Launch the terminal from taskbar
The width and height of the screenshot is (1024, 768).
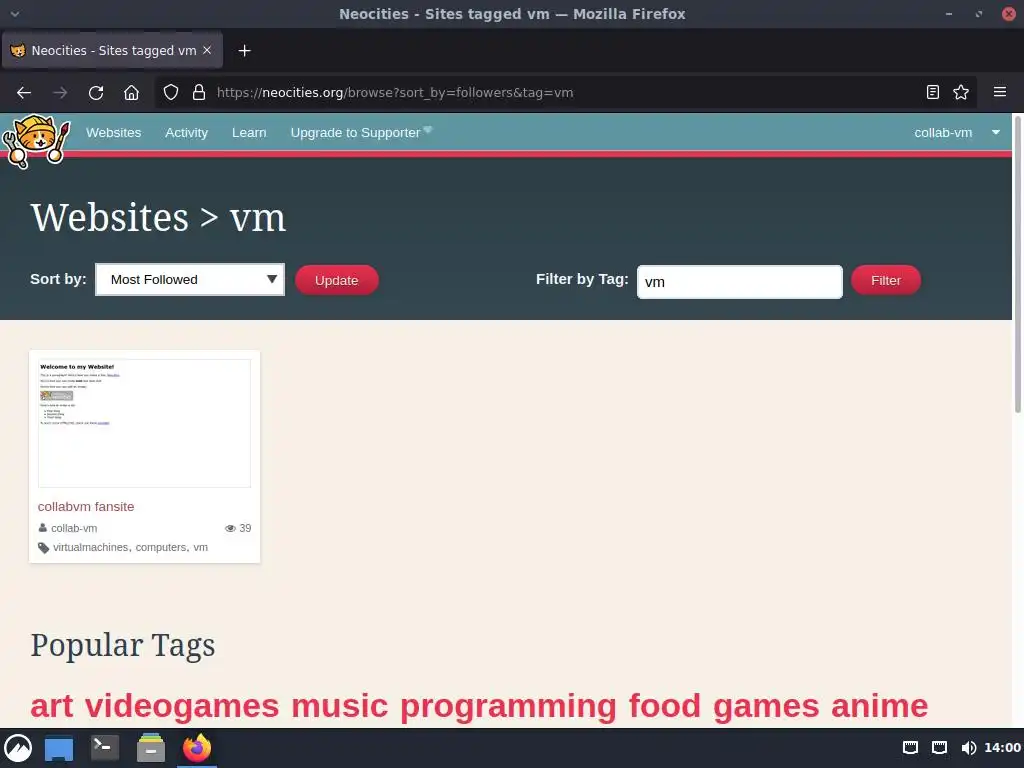104,748
